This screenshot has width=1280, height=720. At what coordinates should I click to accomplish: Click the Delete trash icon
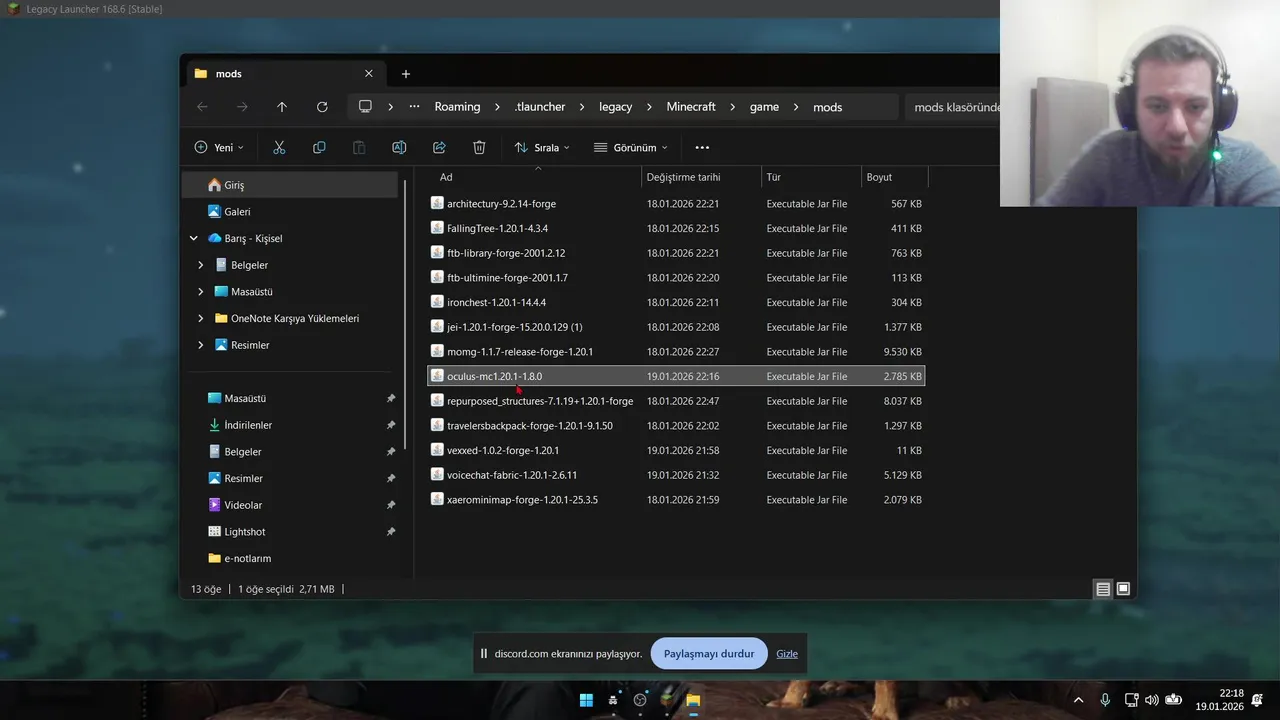point(479,147)
